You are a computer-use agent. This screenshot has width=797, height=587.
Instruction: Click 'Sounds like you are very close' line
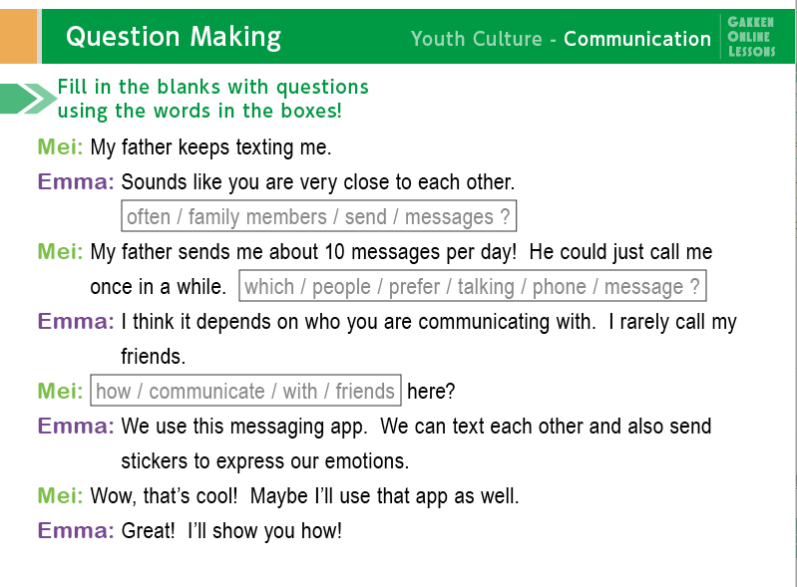[318, 182]
